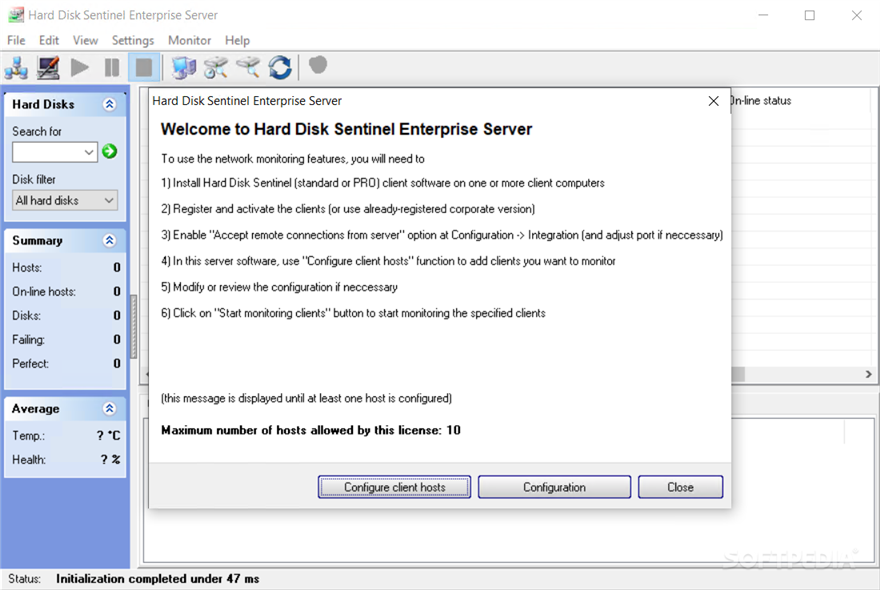
Task: Click the On-line status column header
Action: tap(761, 100)
